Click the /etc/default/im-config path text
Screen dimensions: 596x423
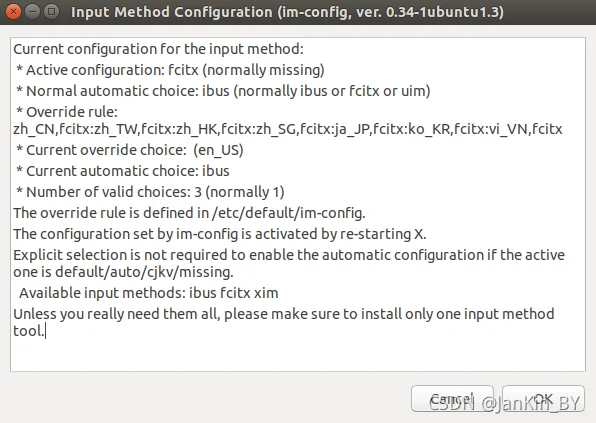click(288, 213)
